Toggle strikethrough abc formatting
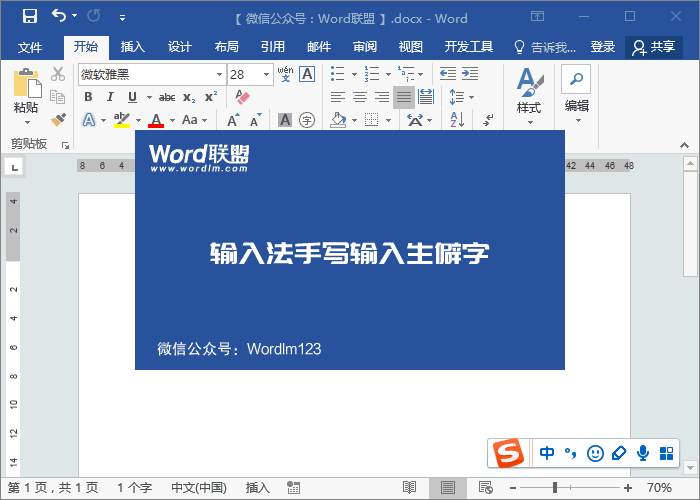Viewport: 700px width, 500px height. (x=167, y=97)
